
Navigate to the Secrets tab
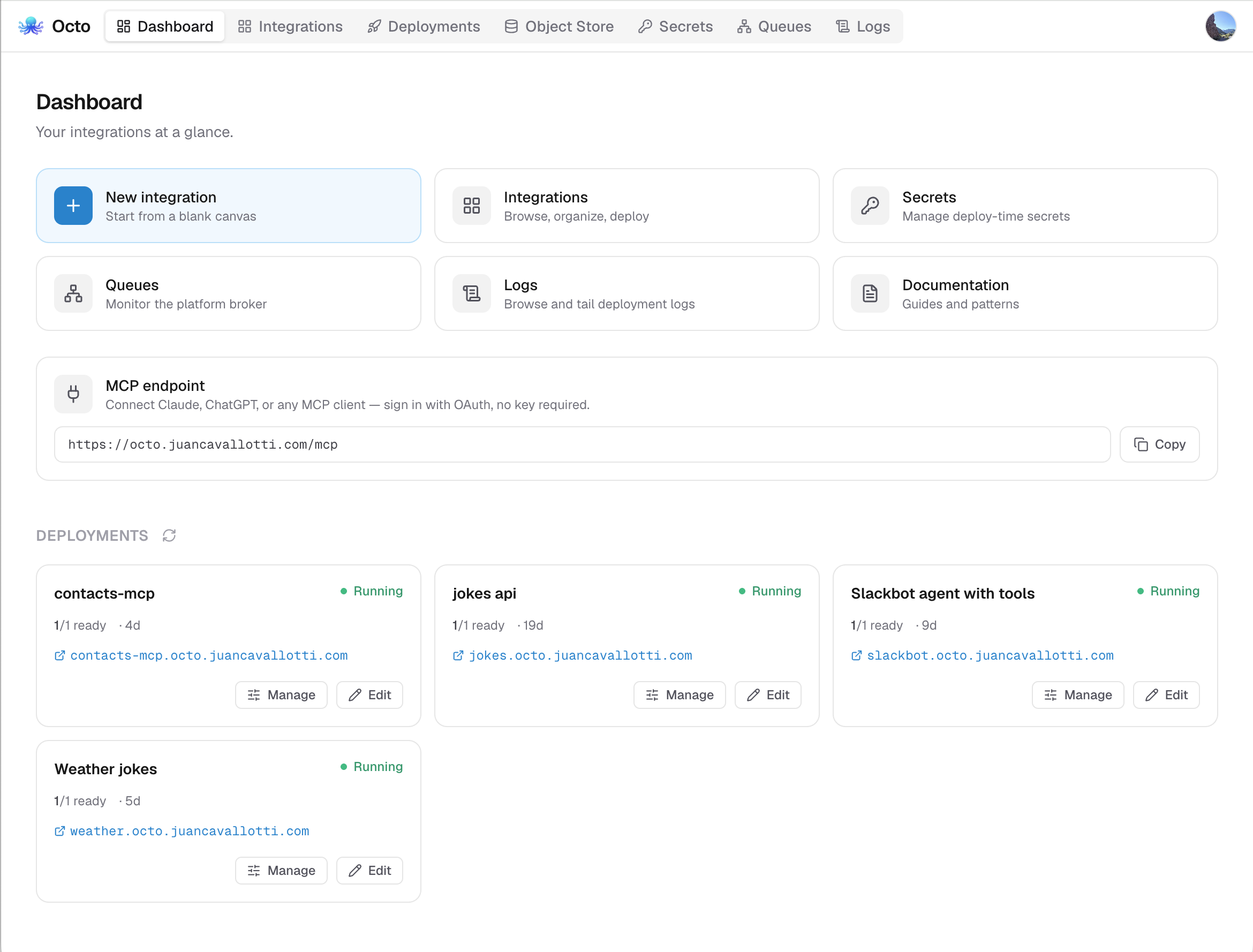point(676,26)
